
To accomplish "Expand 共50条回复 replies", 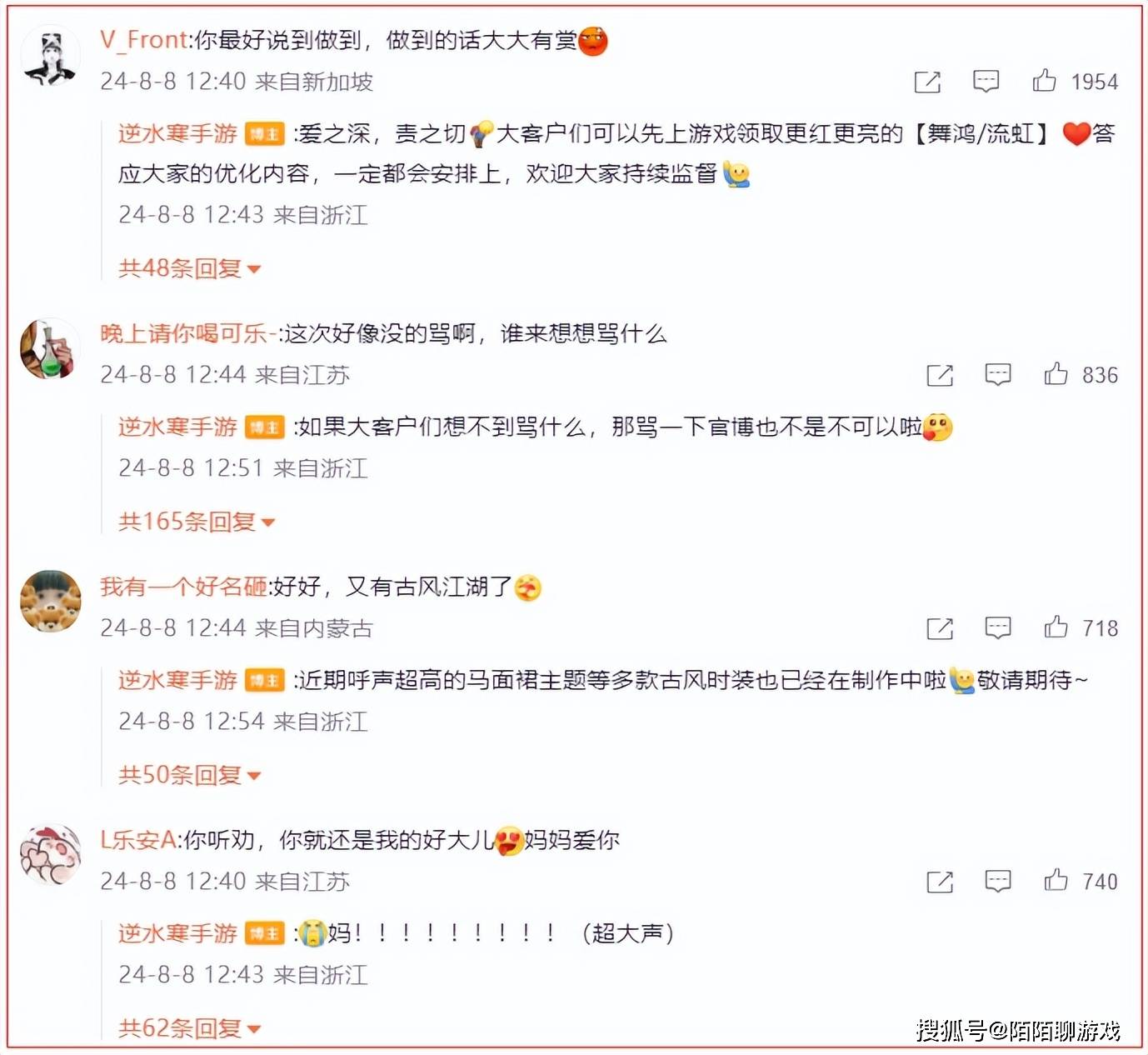I will tap(190, 775).
